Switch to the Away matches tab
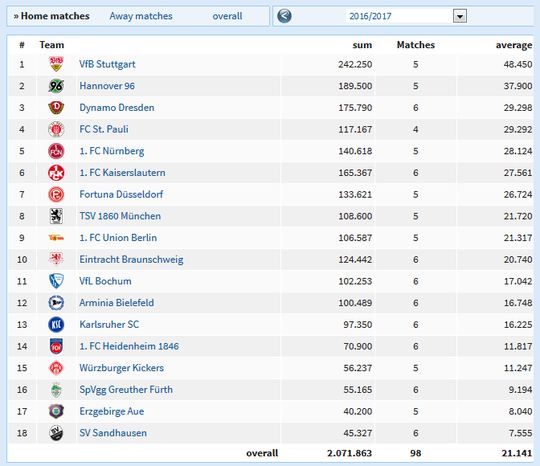The image size is (540, 466). pos(141,16)
